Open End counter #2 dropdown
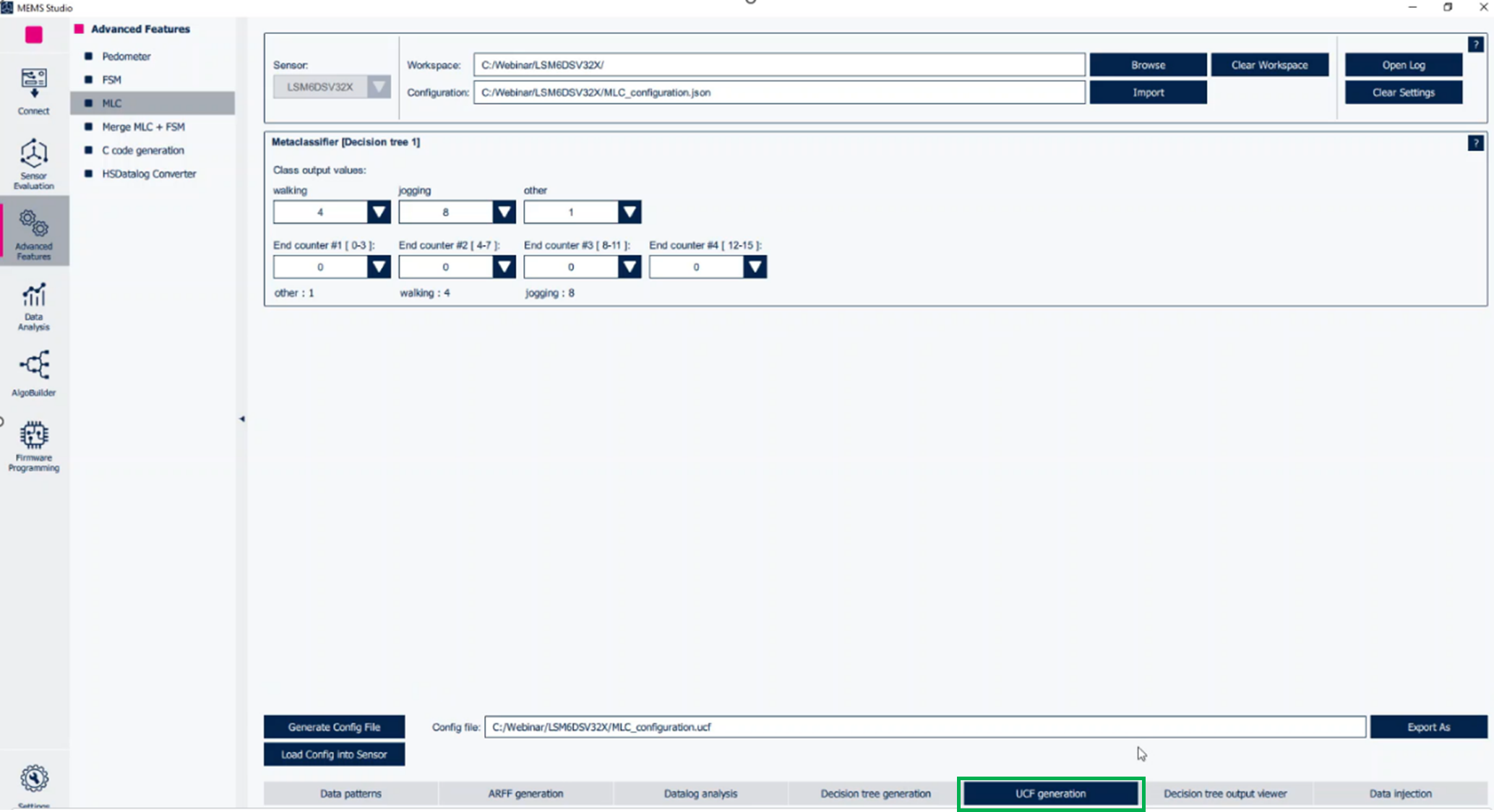This screenshot has height=812, width=1494. point(505,267)
